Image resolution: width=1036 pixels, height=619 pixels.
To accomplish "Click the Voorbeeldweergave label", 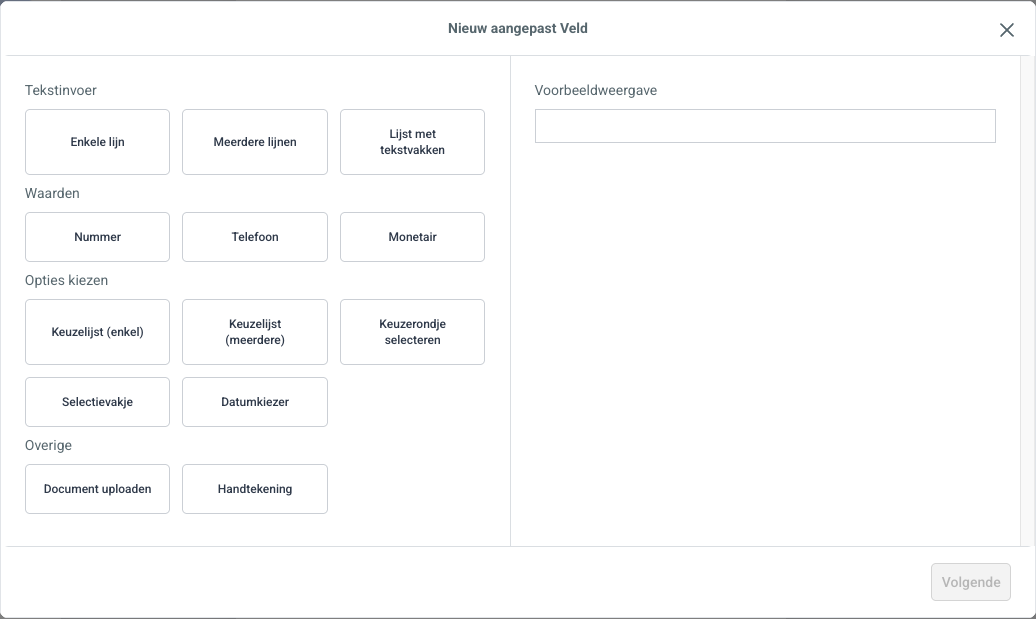I will coord(596,90).
